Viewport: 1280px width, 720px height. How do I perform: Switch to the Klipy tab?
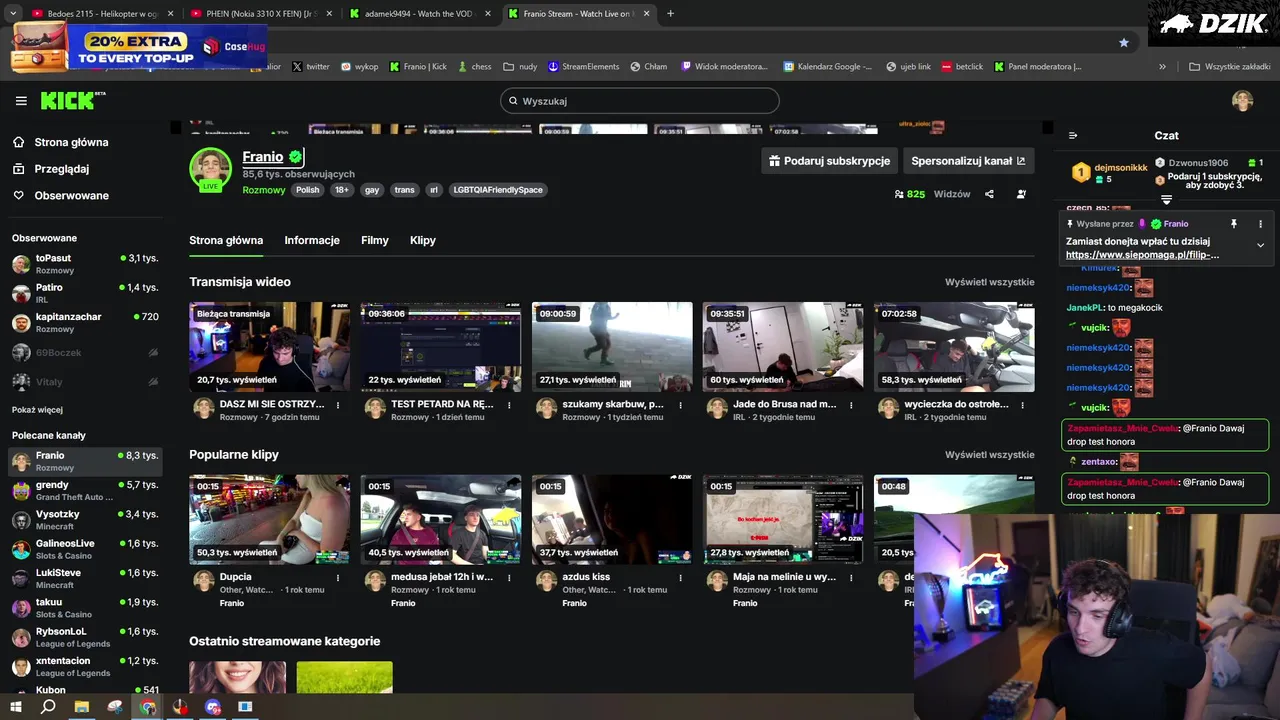[423, 240]
